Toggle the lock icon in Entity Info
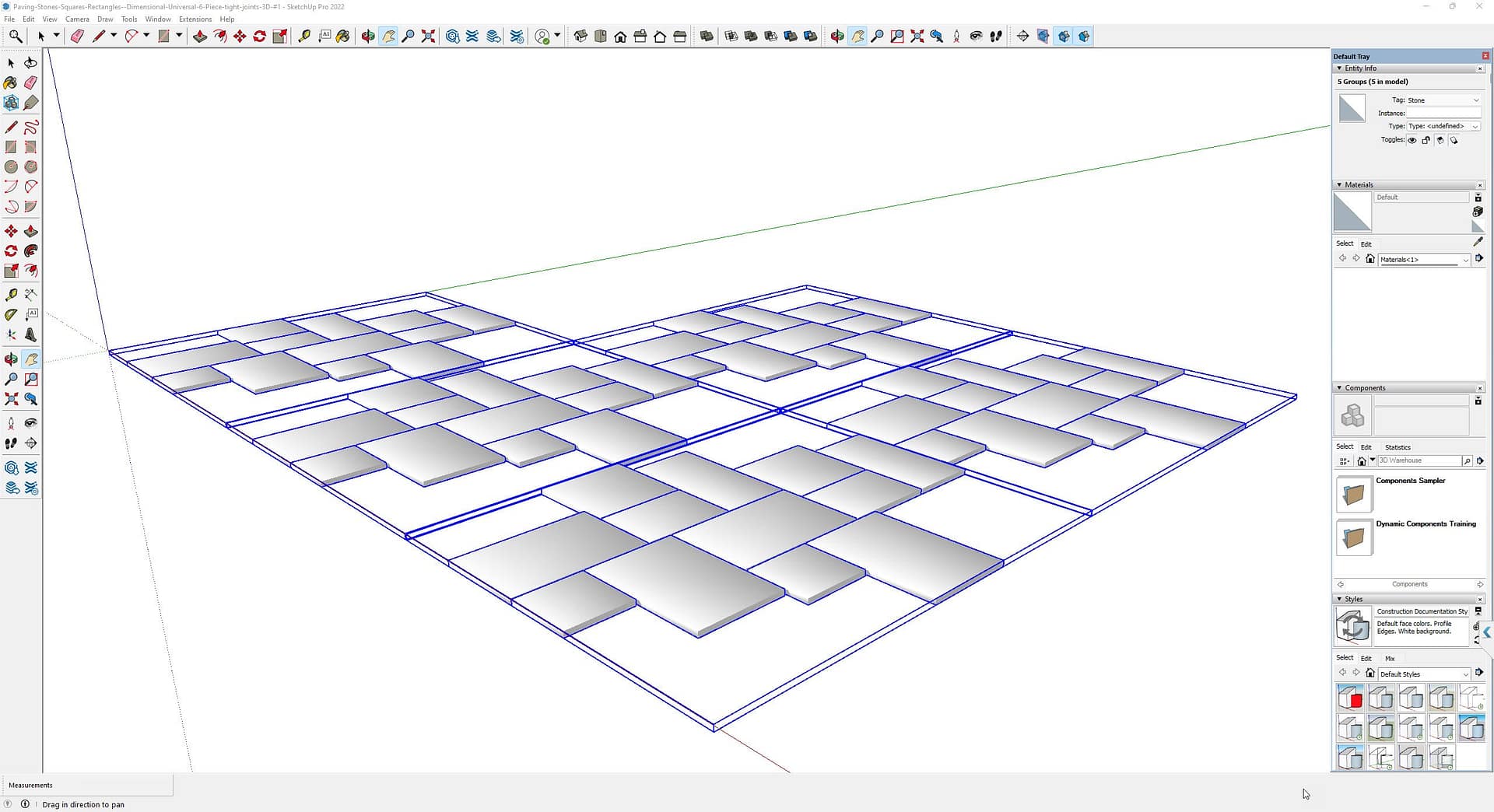The image size is (1494, 812). (x=1426, y=141)
